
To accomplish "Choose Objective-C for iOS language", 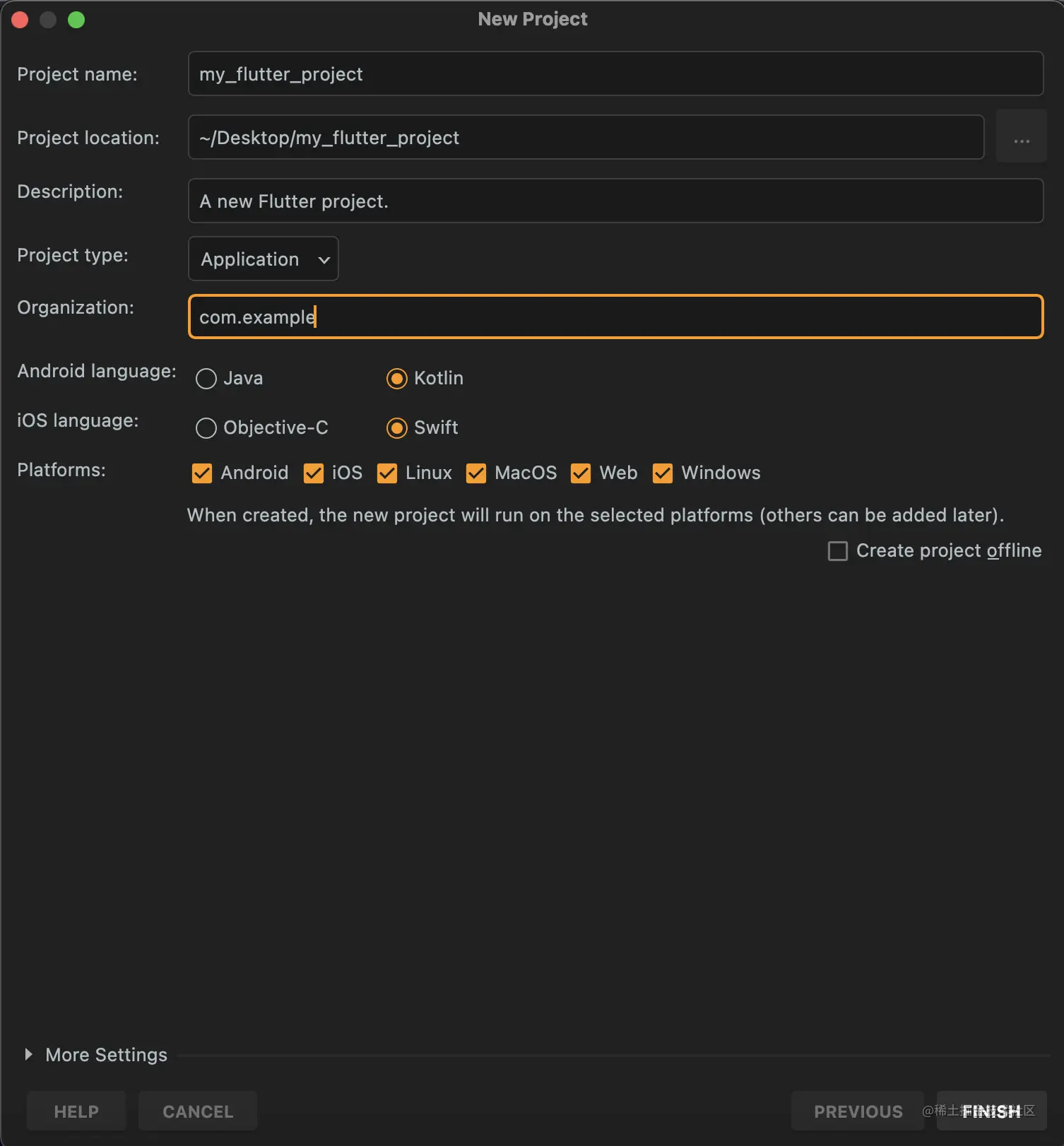I will coord(206,428).
